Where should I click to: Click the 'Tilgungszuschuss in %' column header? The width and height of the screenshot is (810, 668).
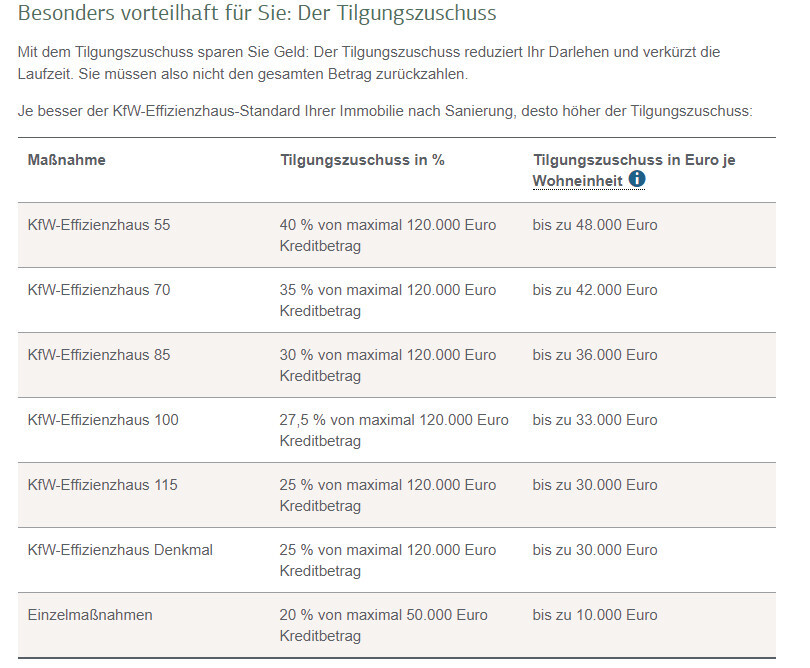click(362, 160)
